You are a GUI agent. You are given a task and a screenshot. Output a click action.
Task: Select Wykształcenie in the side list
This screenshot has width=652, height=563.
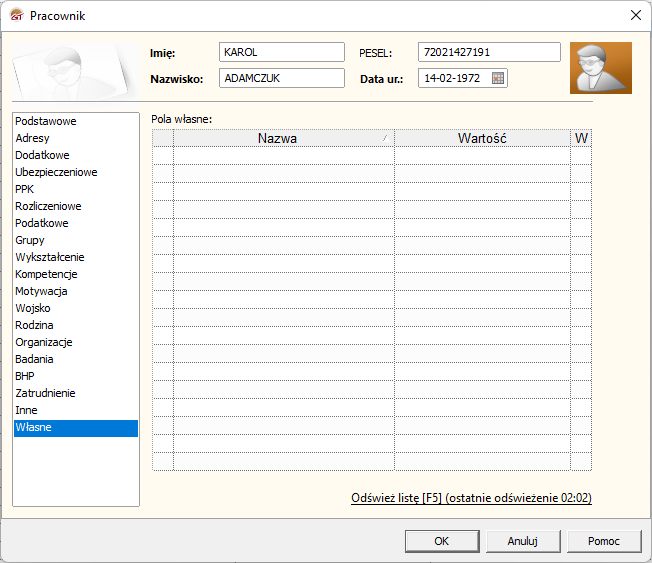(x=76, y=257)
